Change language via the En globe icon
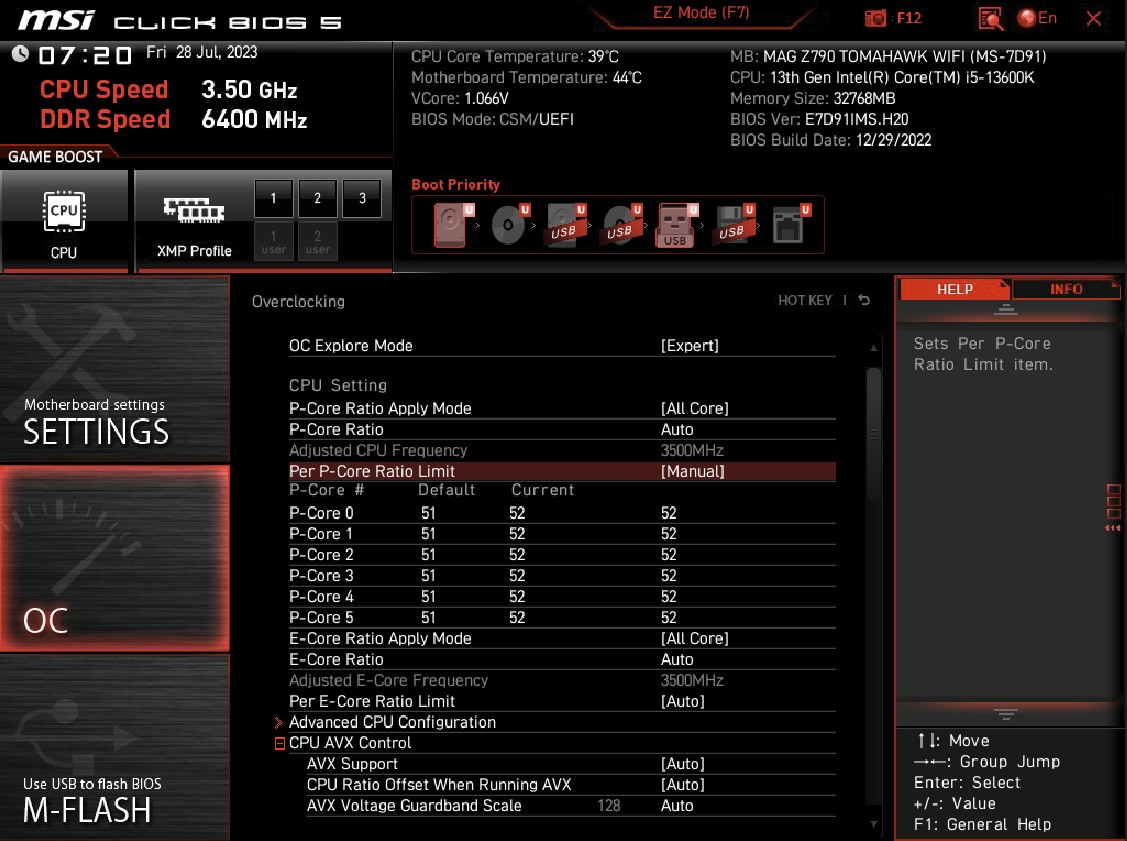 tap(1037, 18)
